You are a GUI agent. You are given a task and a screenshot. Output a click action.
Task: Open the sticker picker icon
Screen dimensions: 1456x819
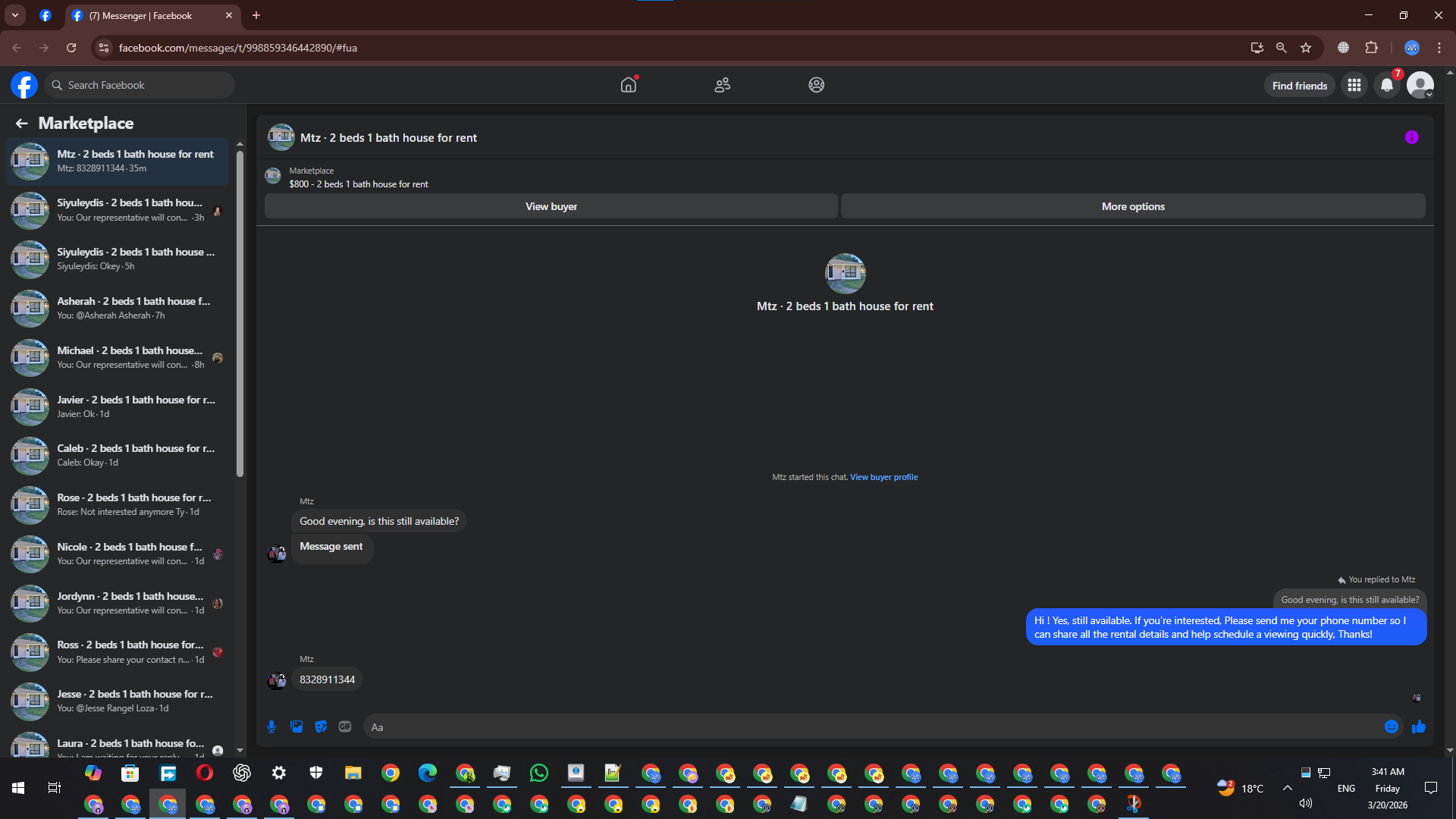[x=321, y=726]
